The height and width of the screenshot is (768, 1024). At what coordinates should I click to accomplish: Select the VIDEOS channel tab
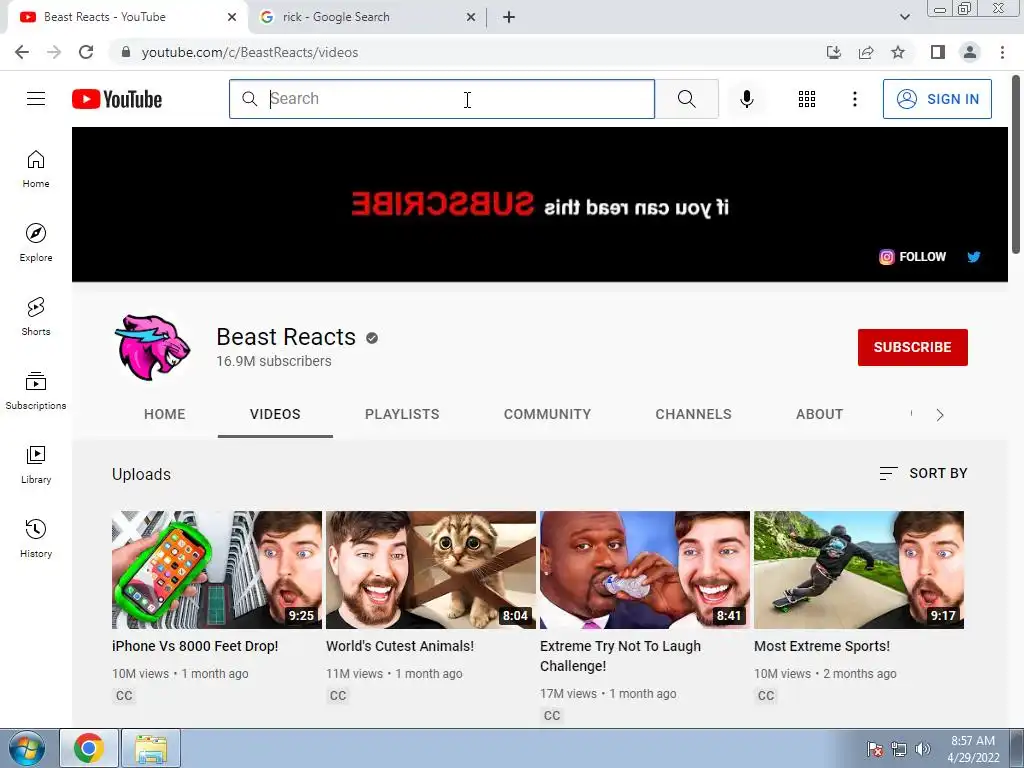tap(275, 414)
